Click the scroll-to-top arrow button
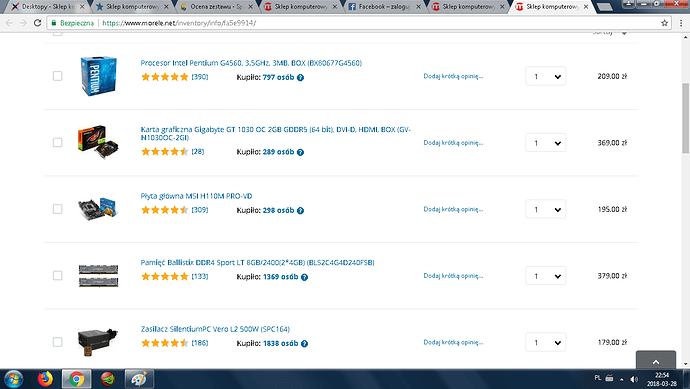 (x=656, y=361)
